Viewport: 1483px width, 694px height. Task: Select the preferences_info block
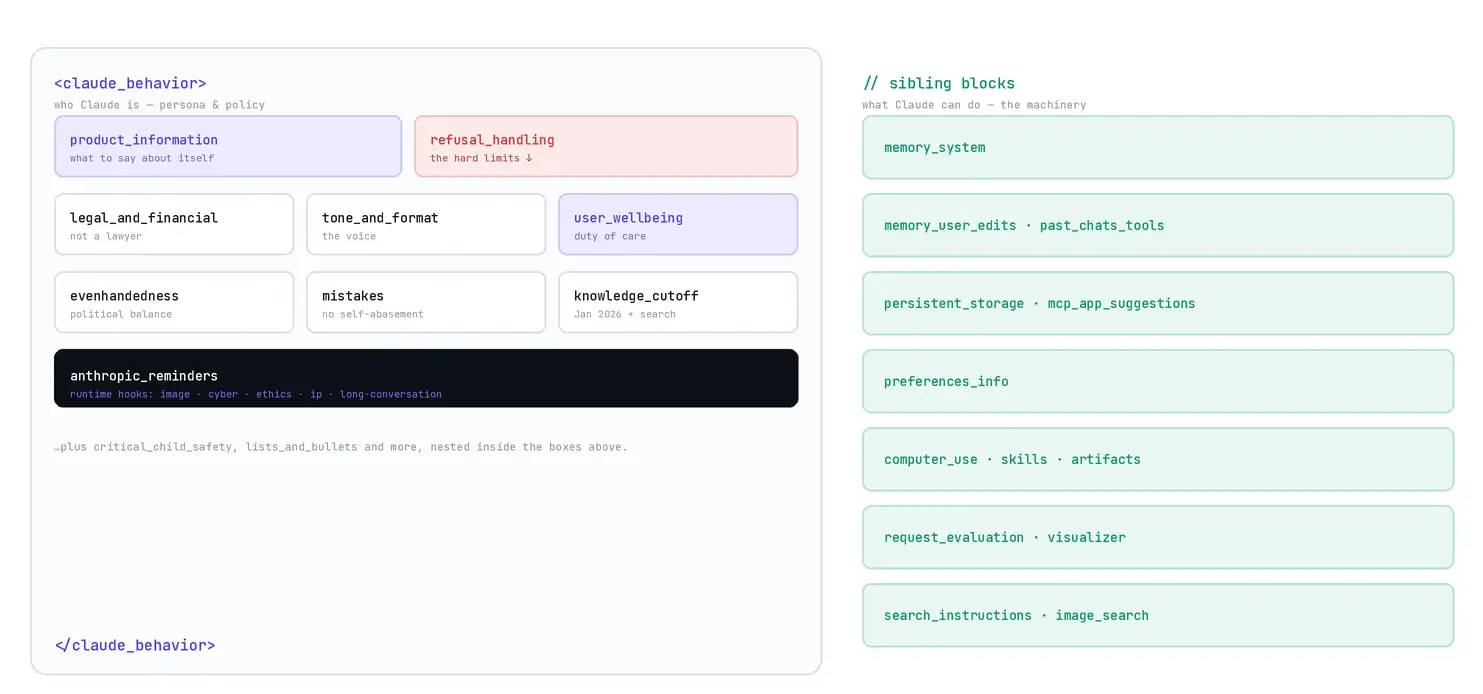[x=1158, y=381]
